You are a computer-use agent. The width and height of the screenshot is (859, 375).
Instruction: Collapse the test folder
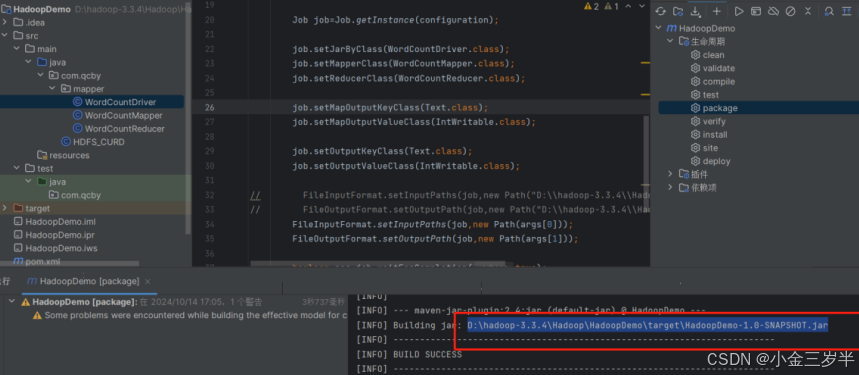coord(16,169)
